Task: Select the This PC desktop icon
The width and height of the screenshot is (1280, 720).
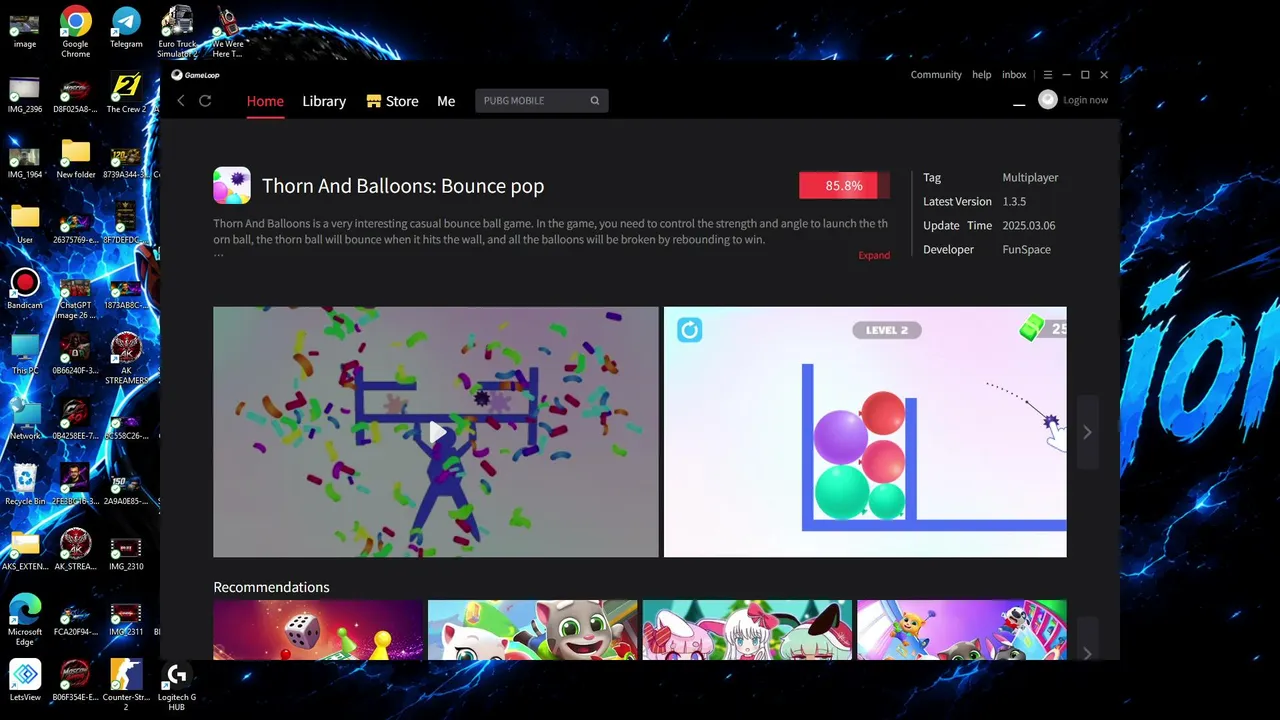Action: pos(25,355)
